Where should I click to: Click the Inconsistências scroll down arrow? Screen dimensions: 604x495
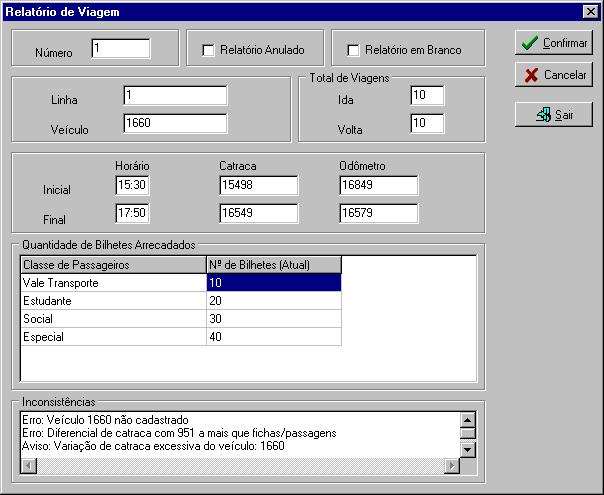point(468,450)
